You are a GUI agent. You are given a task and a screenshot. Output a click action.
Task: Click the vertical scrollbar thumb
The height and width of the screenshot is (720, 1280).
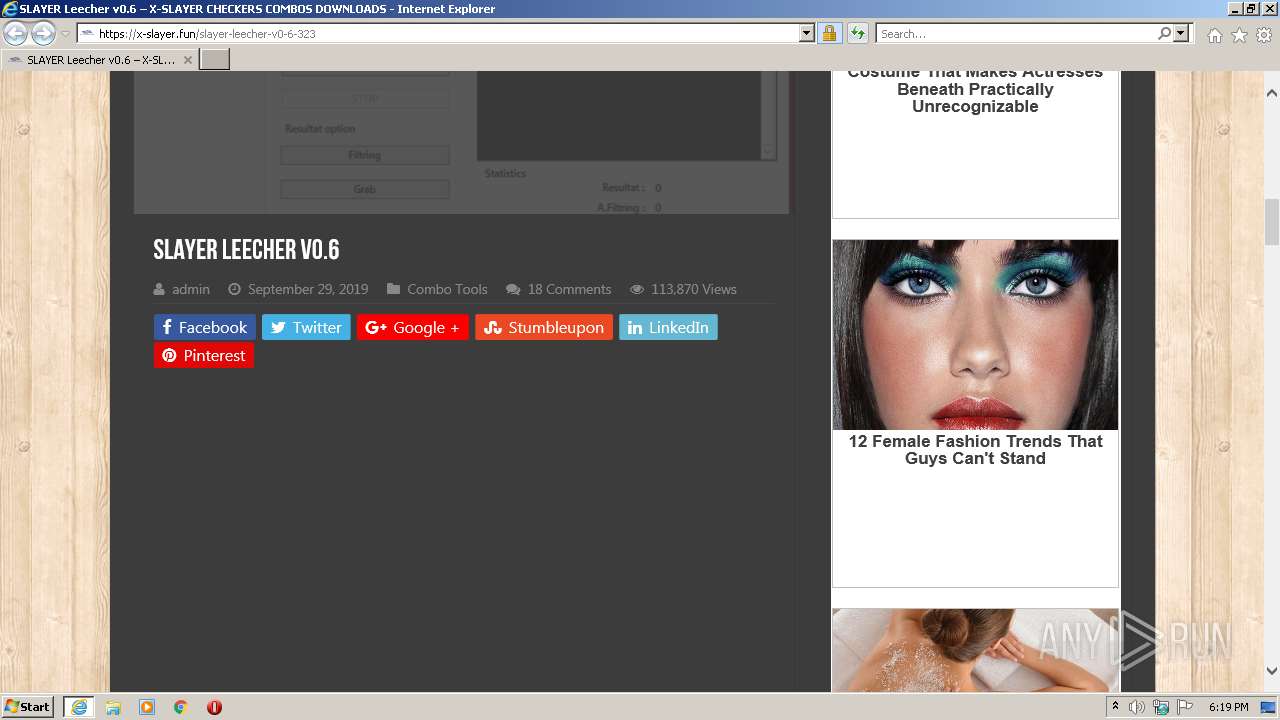[1271, 222]
